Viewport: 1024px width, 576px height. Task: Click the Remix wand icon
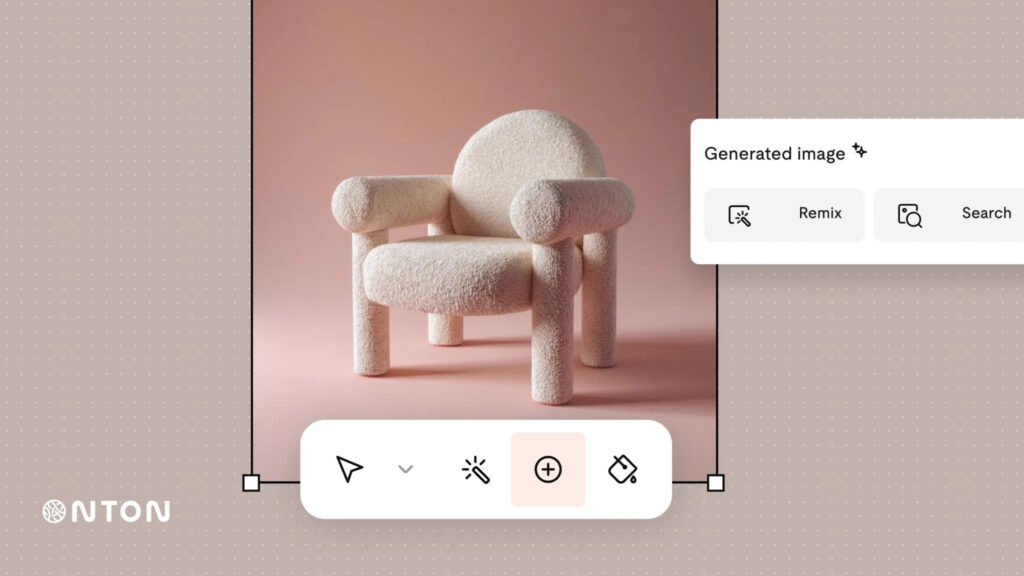737,214
